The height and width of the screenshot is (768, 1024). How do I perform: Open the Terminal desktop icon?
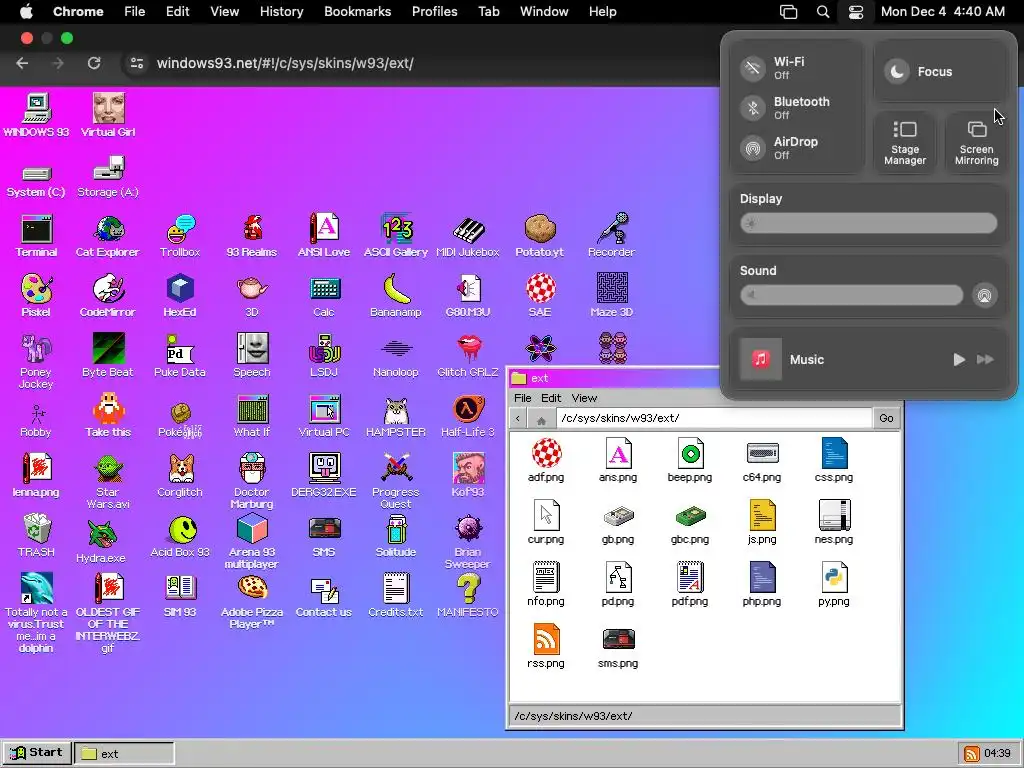[x=37, y=236]
